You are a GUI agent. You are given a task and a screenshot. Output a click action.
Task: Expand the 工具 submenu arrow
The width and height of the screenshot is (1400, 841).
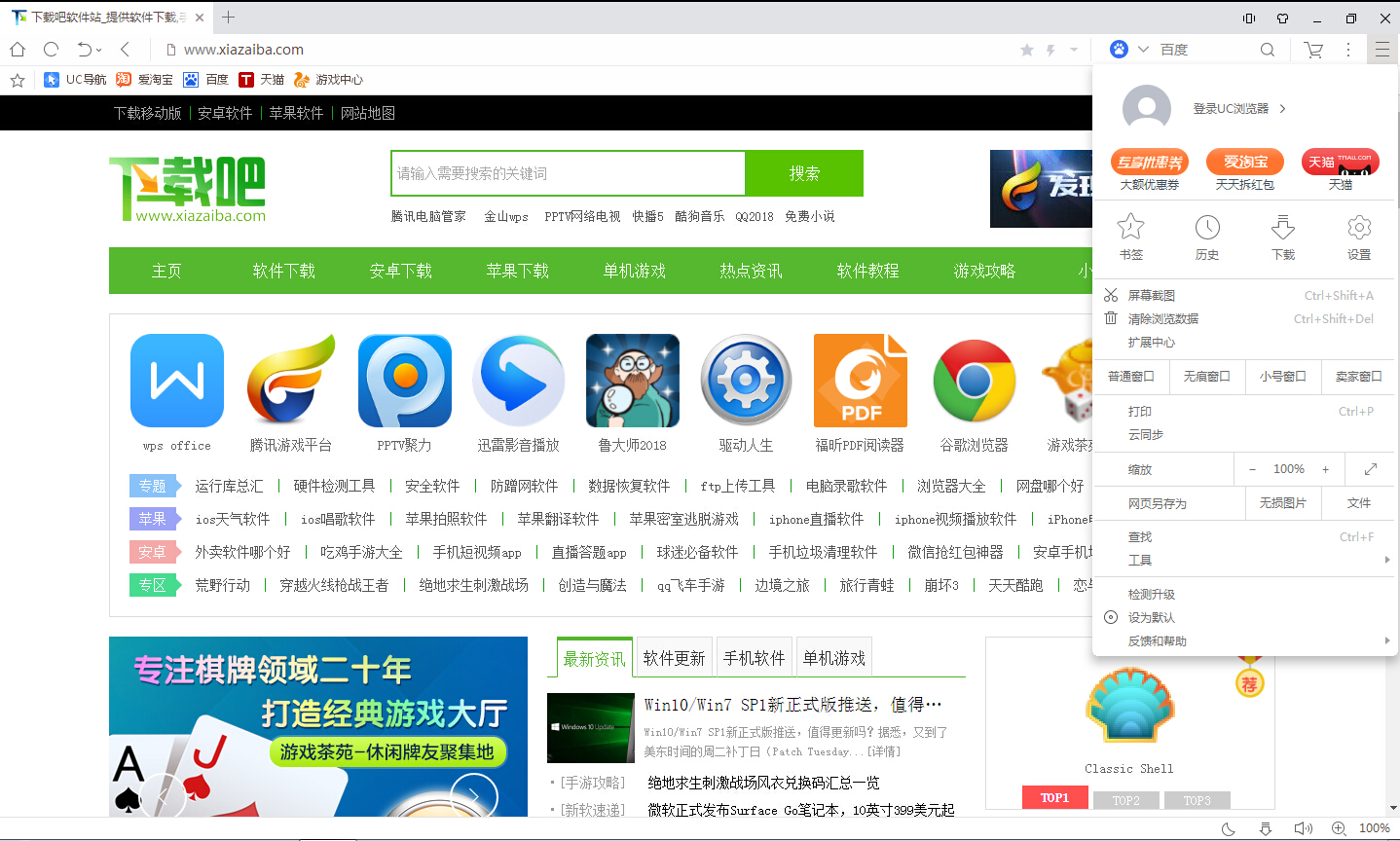1386,559
